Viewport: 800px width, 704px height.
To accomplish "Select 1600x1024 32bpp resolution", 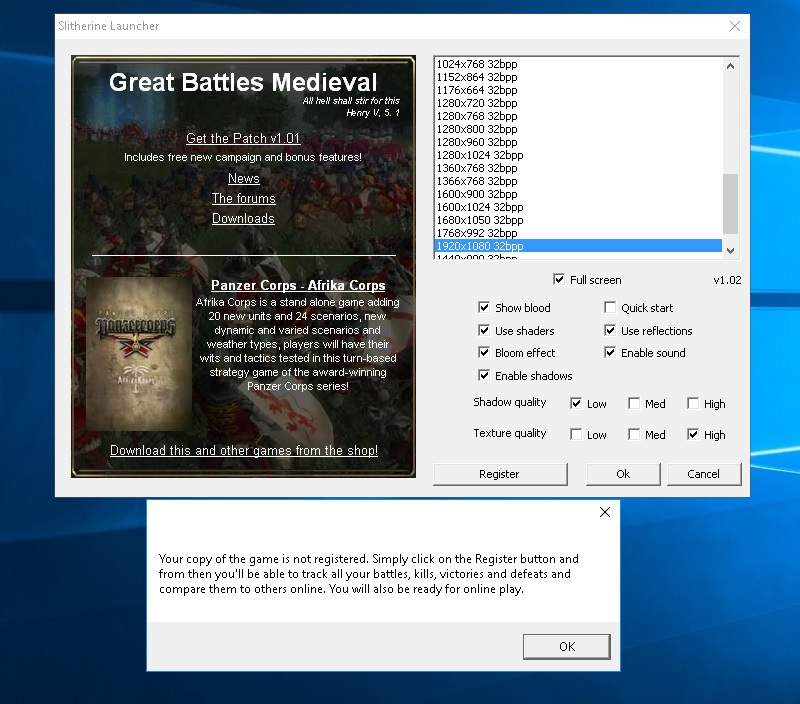I will 578,207.
